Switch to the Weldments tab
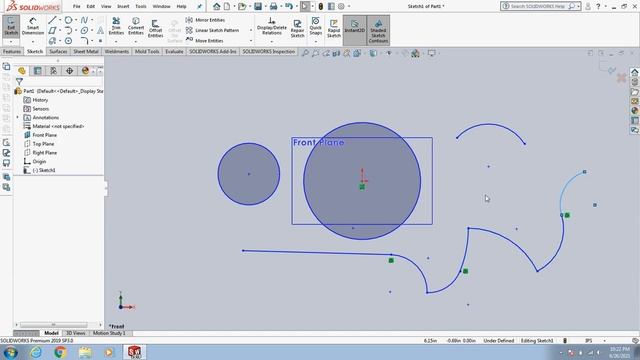Image resolution: width=640 pixels, height=360 pixels. point(116,51)
